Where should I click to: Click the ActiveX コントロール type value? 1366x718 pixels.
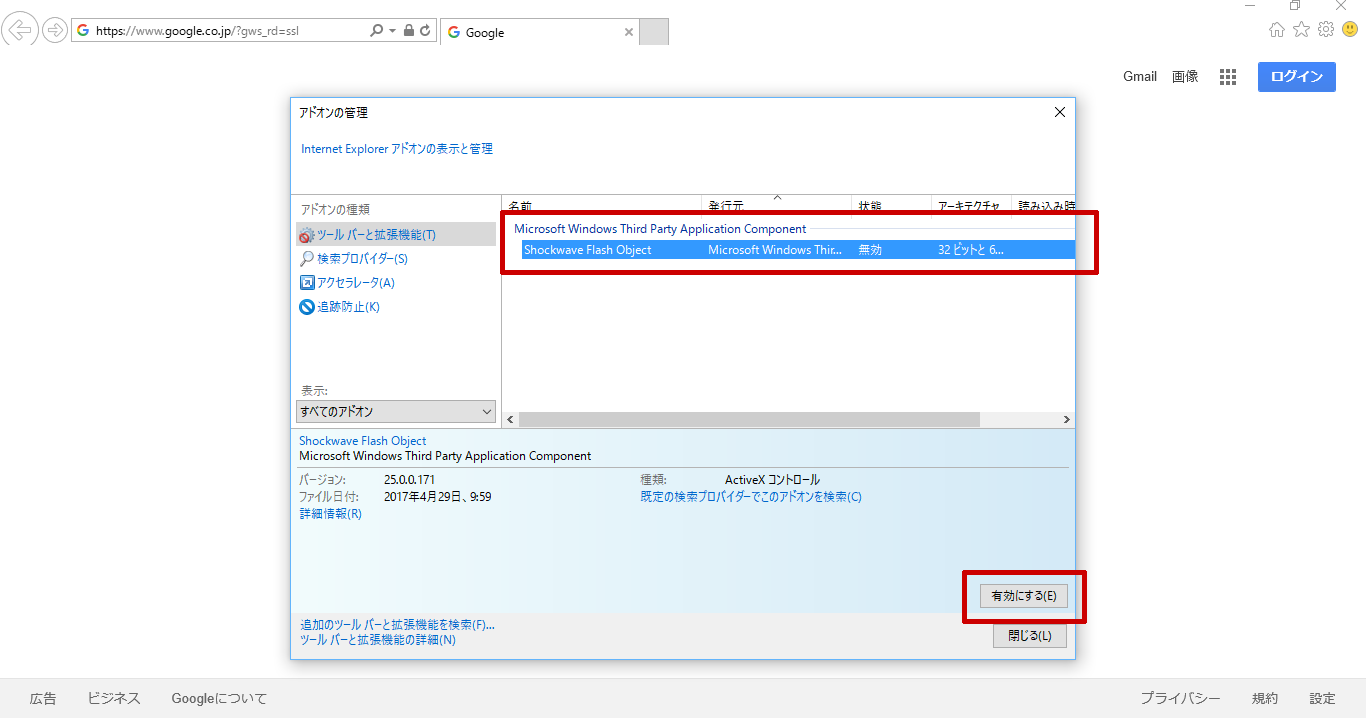(772, 480)
